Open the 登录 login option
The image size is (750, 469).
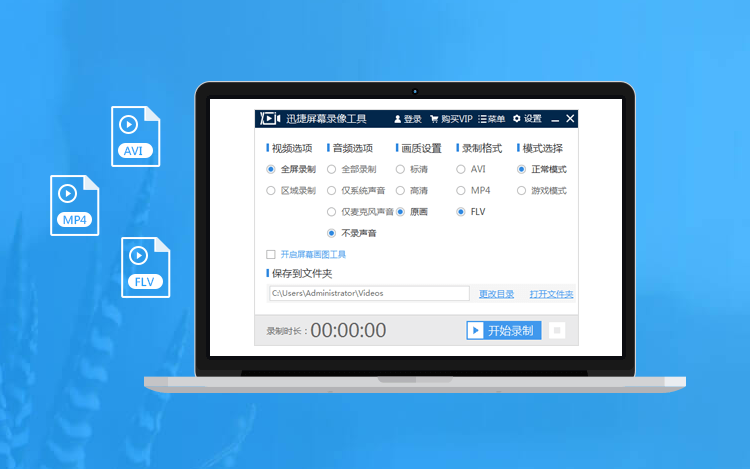coord(408,119)
